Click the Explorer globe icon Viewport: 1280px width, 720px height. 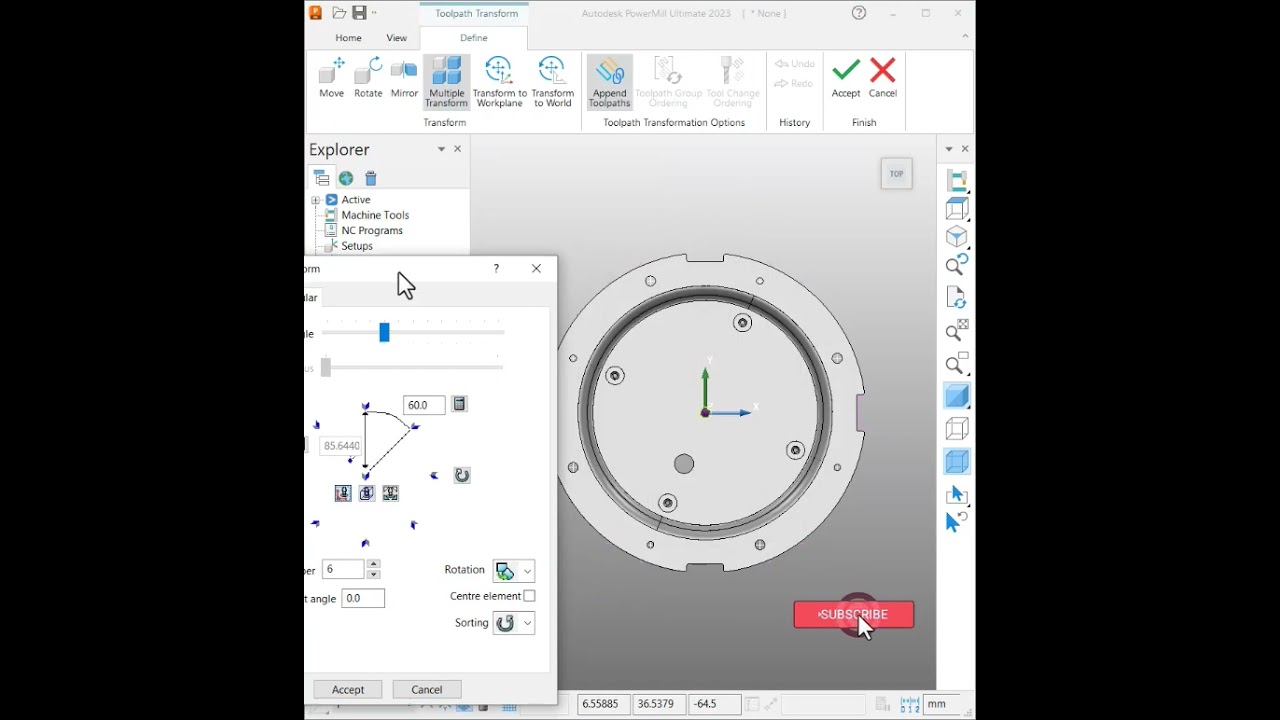(346, 178)
